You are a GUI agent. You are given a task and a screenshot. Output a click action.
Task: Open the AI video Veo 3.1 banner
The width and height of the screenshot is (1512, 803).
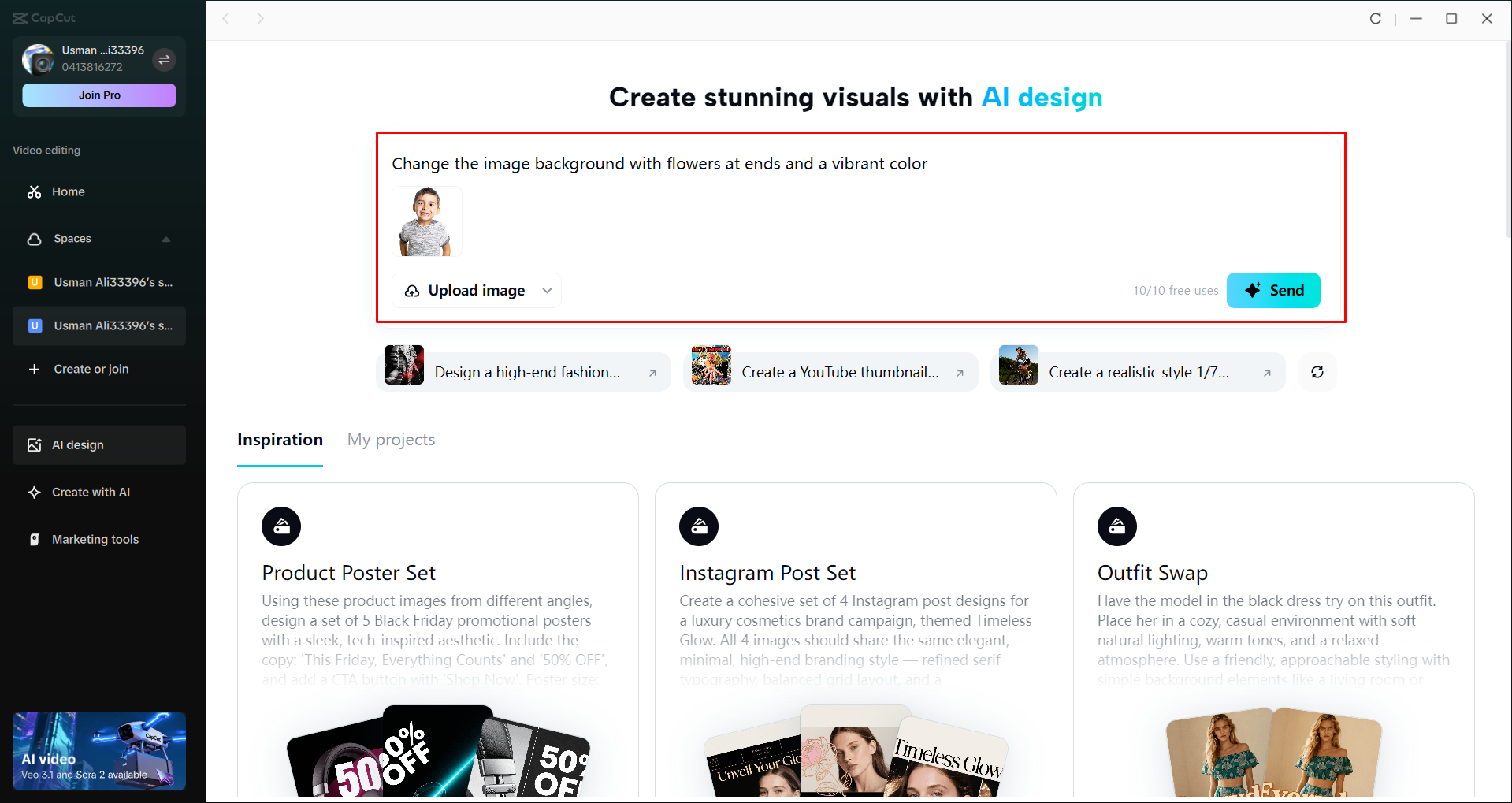tap(99, 751)
